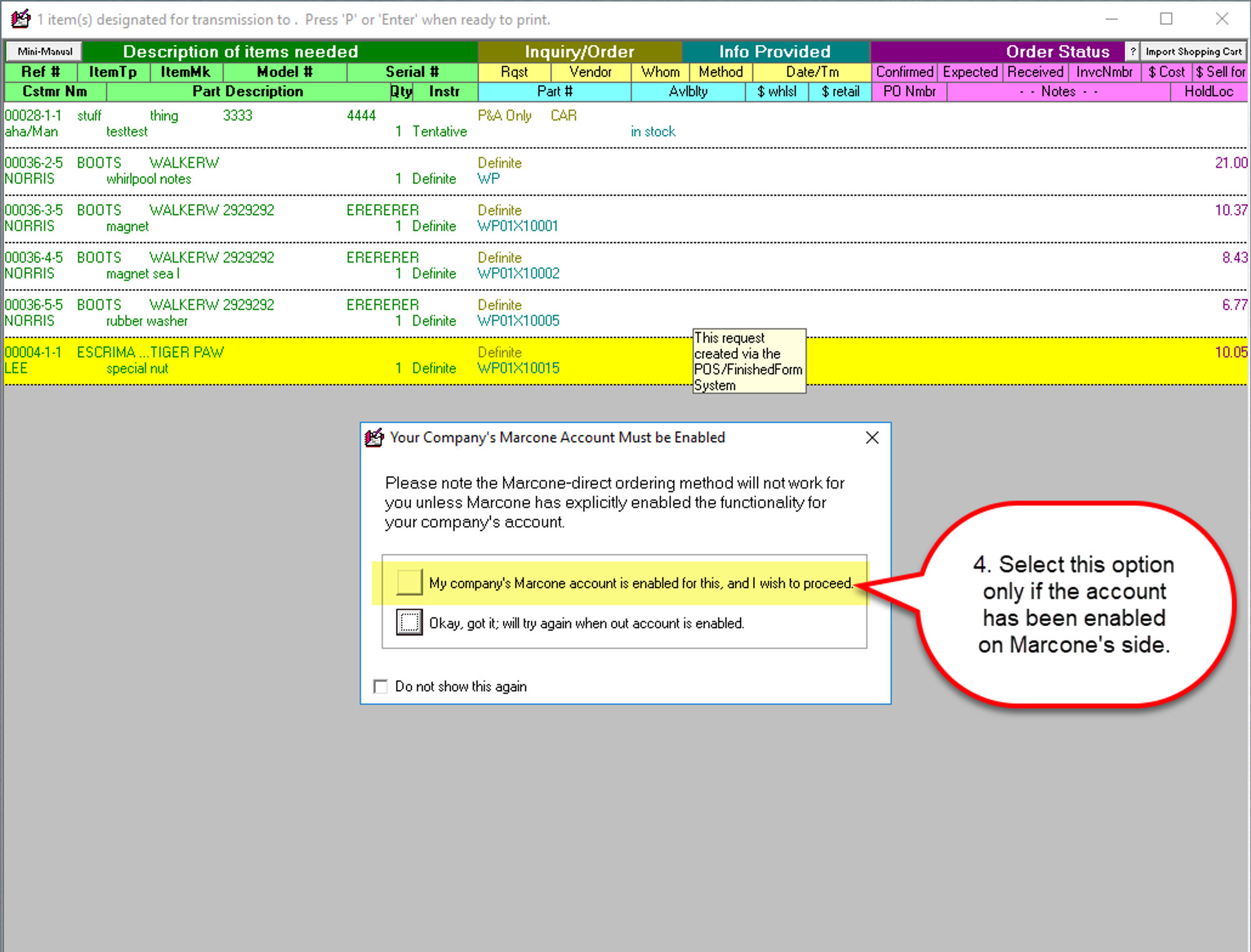
Task: Check 'My company's Marcone account is enabled' box
Action: tap(409, 582)
